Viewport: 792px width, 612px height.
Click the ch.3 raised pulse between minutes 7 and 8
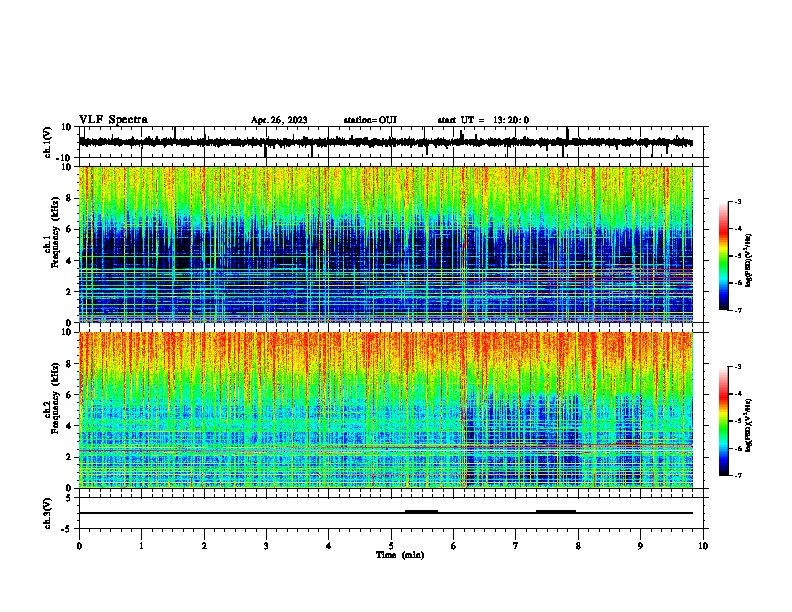click(556, 511)
